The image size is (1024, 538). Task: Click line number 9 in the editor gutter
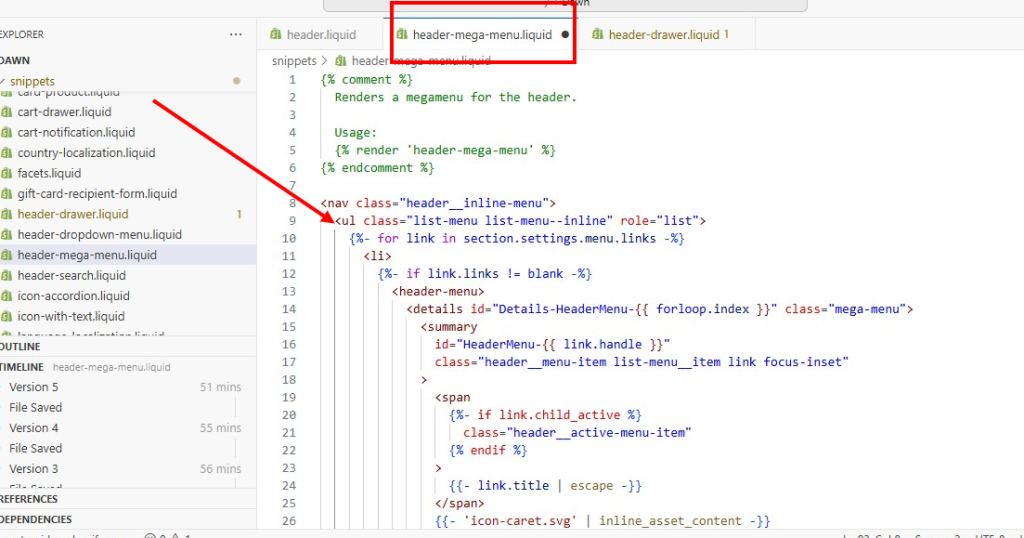pyautogui.click(x=291, y=220)
